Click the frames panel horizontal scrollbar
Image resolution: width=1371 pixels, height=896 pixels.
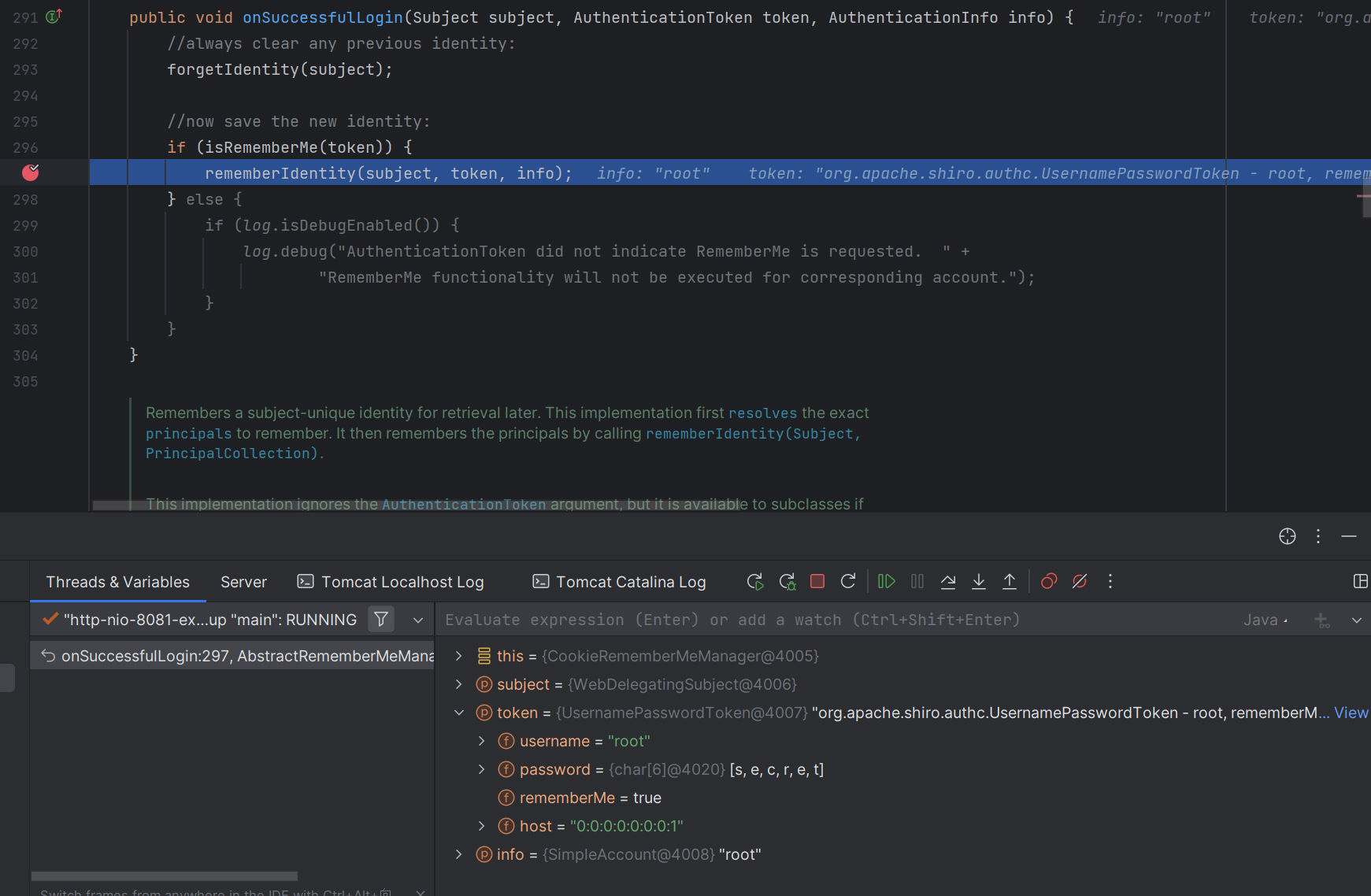click(x=165, y=876)
